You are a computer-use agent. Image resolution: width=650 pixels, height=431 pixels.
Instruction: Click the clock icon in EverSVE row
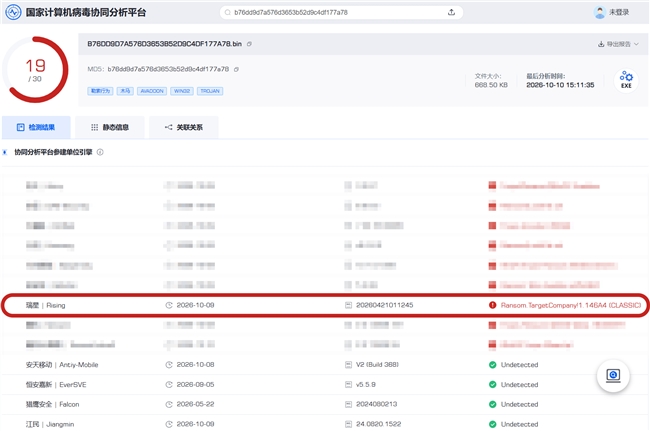pos(169,385)
